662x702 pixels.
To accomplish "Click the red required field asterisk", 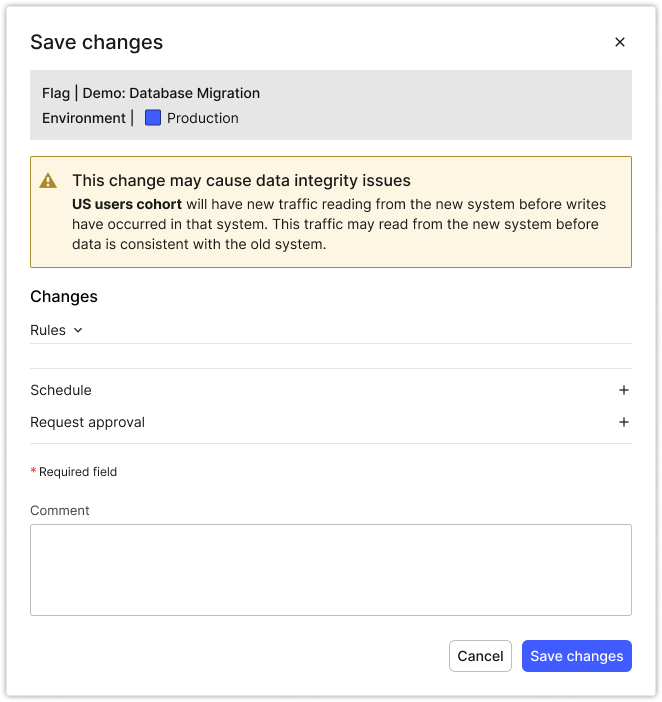I will [x=33, y=471].
